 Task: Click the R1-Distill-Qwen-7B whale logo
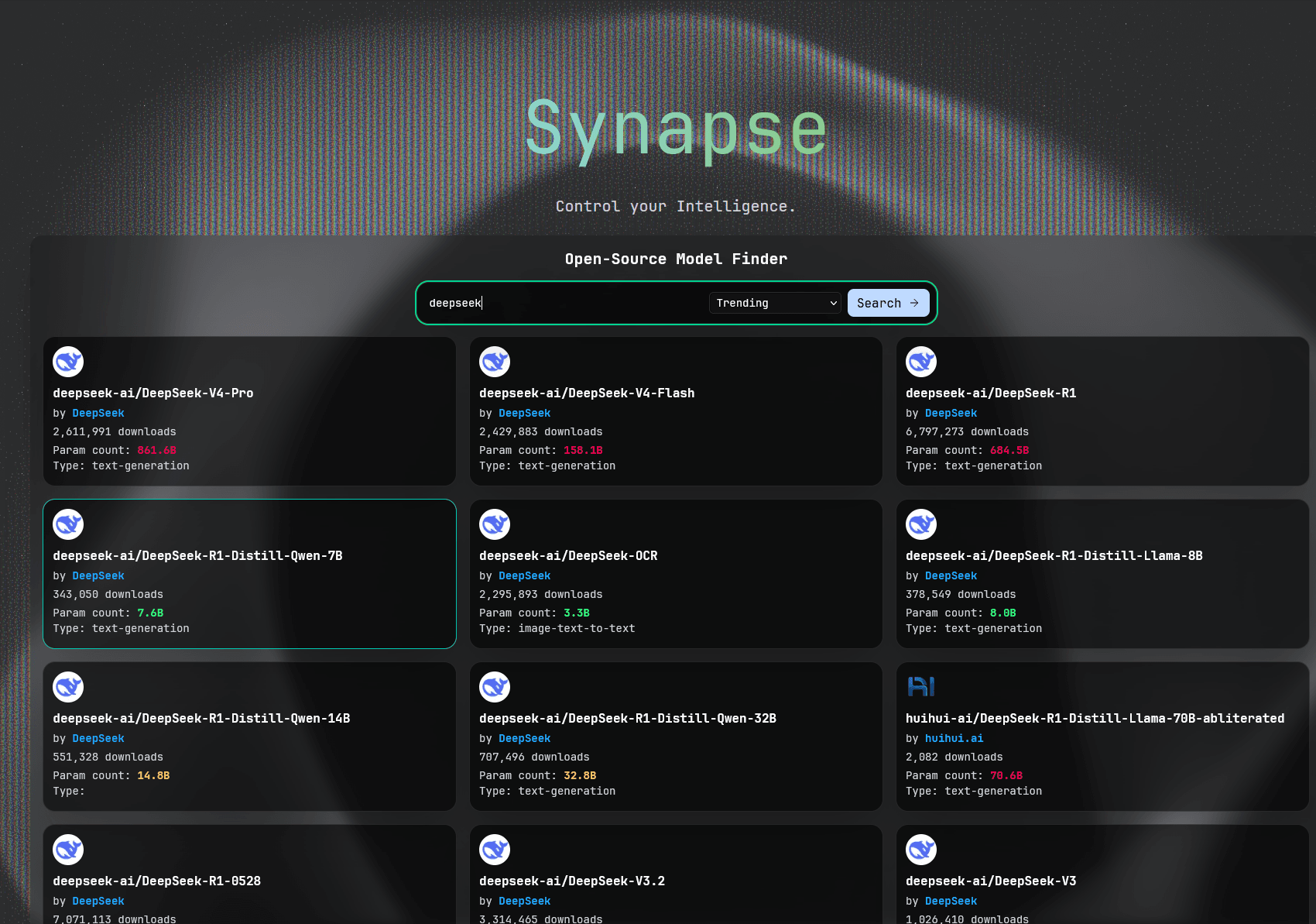(x=68, y=524)
